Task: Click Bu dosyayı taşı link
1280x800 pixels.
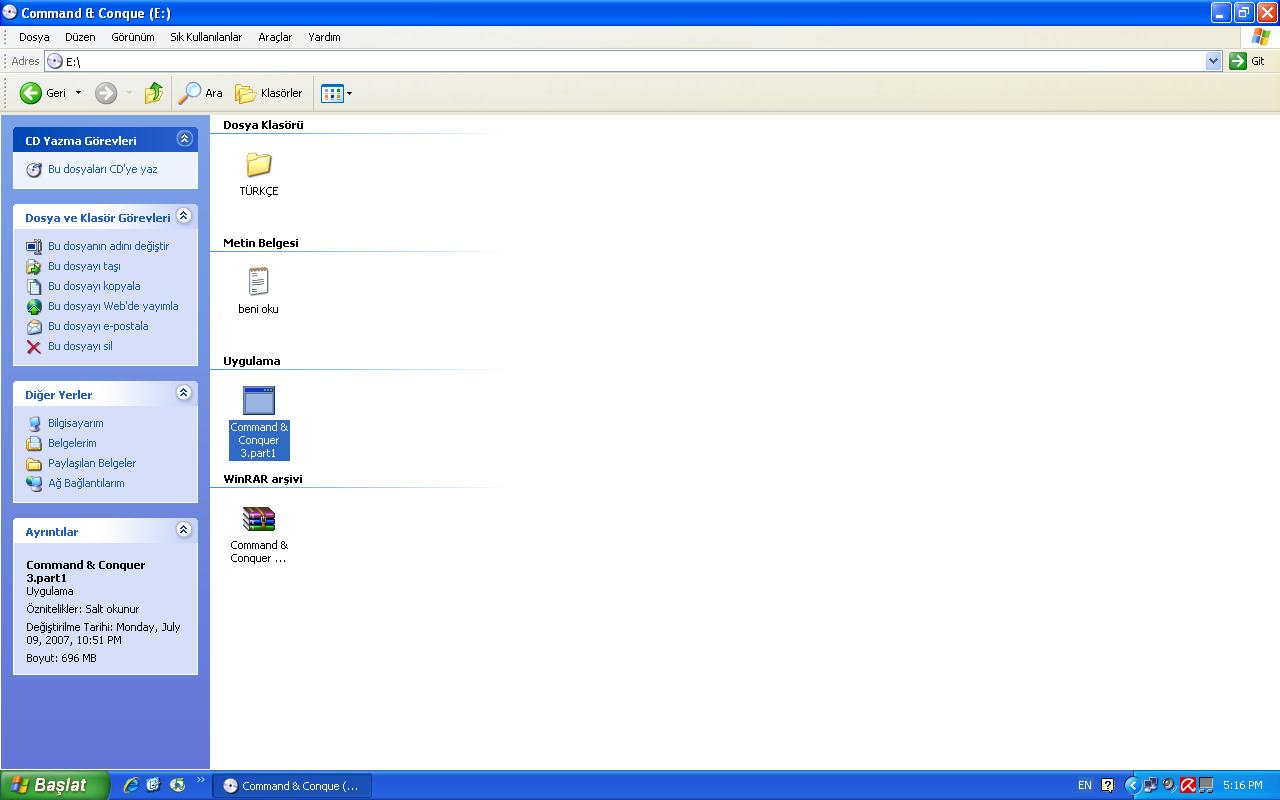Action: [x=84, y=266]
